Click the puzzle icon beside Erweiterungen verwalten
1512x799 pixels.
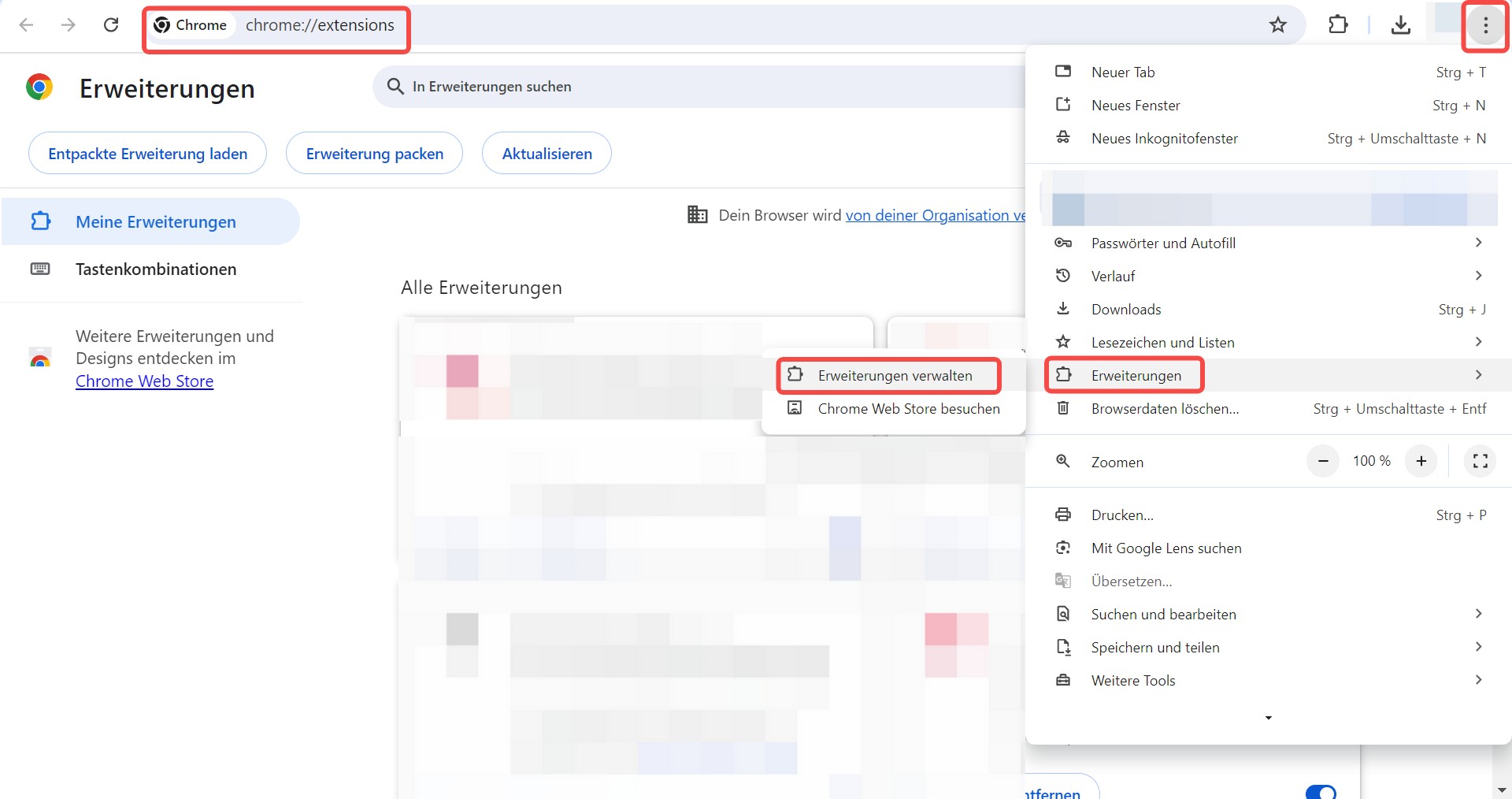coord(795,374)
